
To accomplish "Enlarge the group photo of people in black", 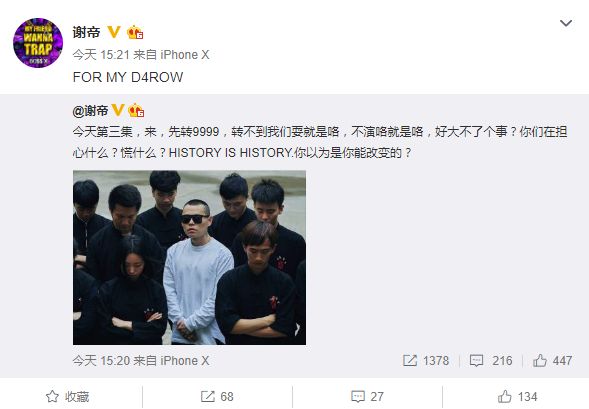I will point(189,258).
